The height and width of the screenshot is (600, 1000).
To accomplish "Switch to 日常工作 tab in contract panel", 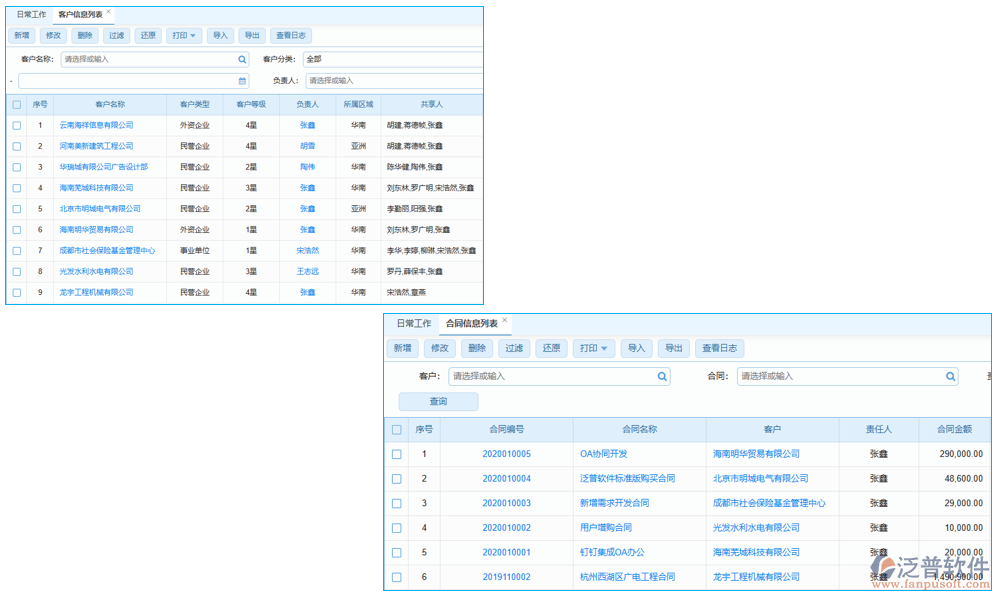I will tap(413, 324).
